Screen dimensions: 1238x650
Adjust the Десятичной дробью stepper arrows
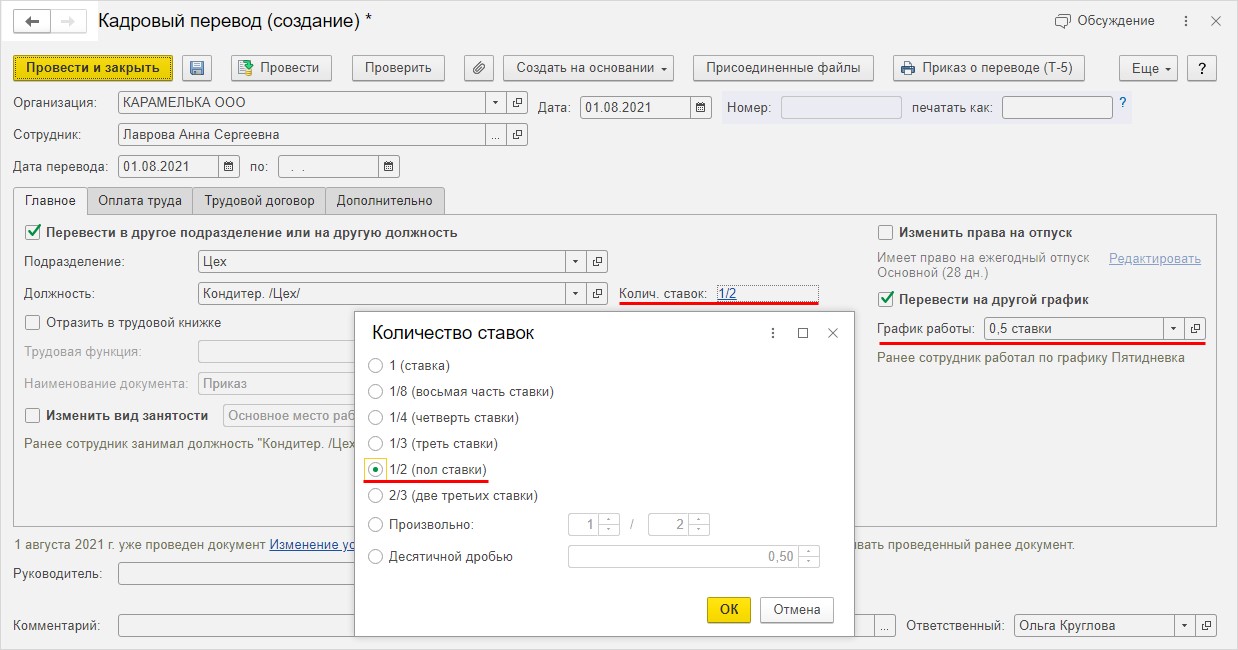pos(809,556)
